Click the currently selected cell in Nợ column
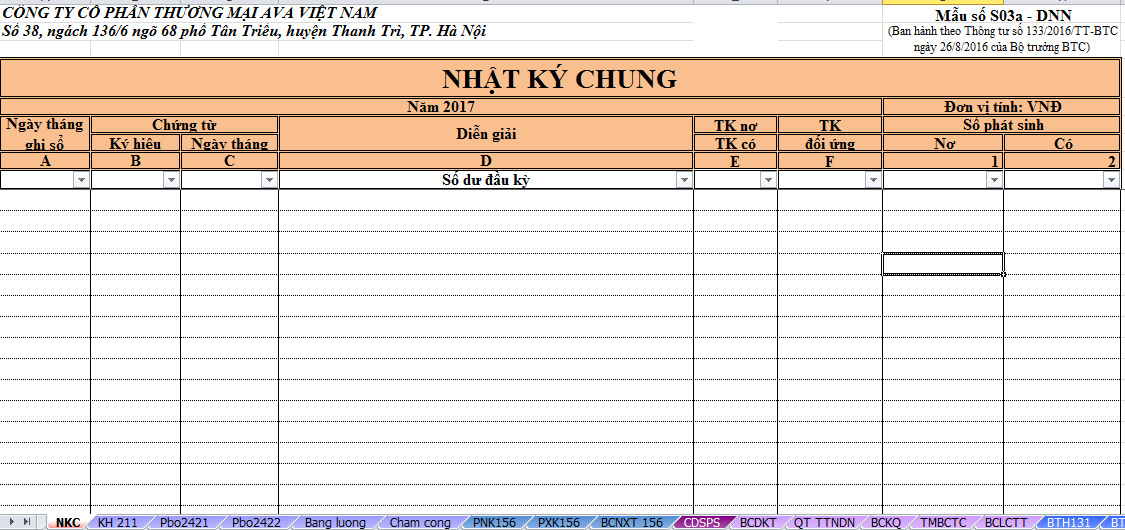 [x=943, y=263]
